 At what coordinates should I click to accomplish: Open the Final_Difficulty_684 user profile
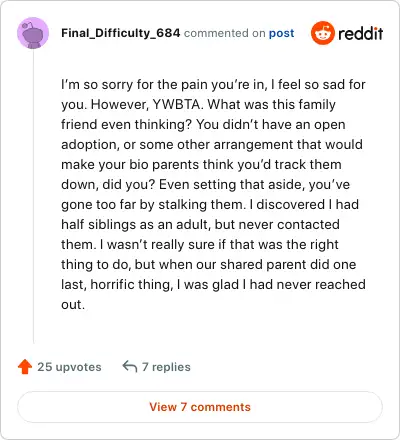point(121,33)
